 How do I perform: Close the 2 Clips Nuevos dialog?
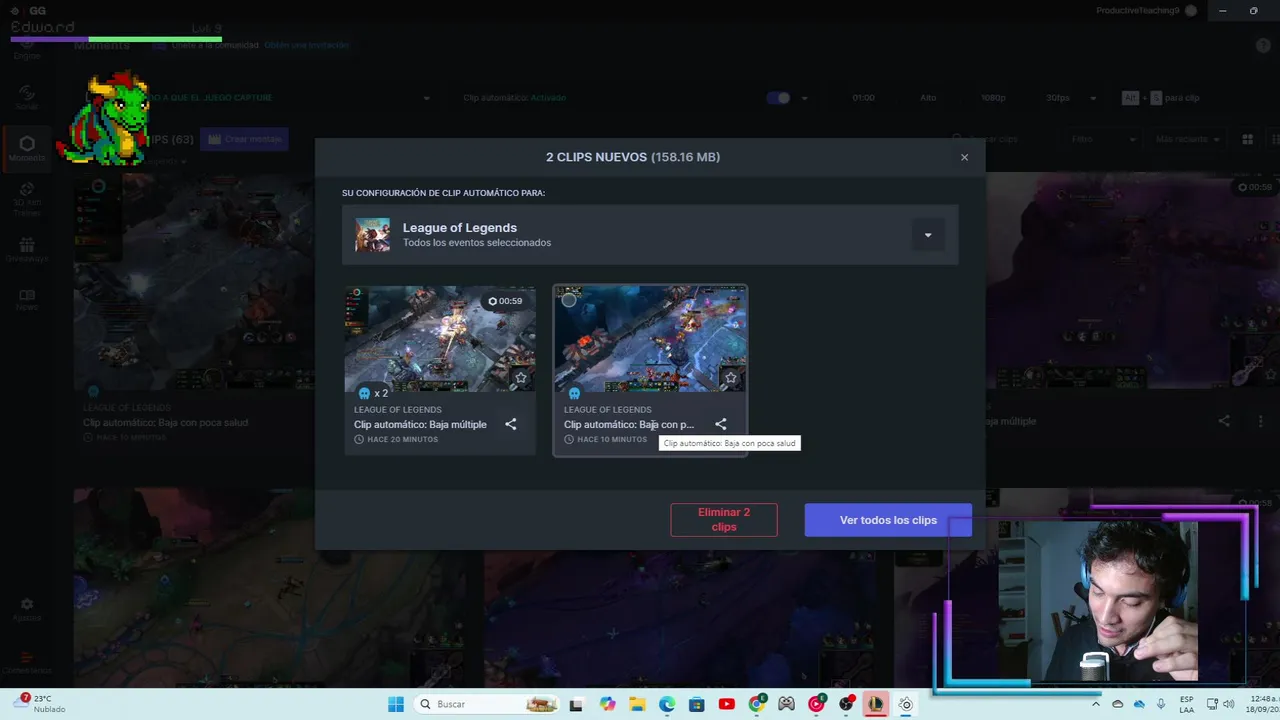pos(964,157)
